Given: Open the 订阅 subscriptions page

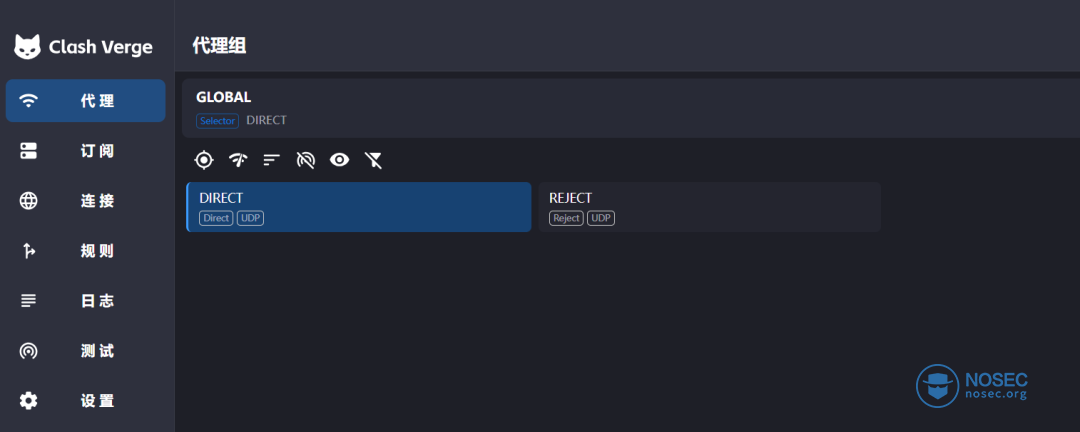Looking at the screenshot, I should (x=85, y=151).
